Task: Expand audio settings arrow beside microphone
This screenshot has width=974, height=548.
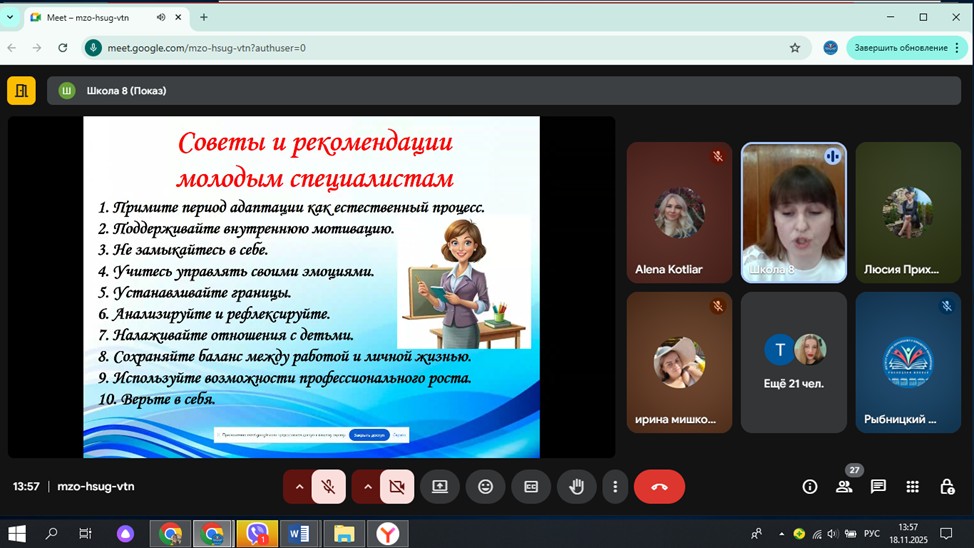Action: (298, 487)
